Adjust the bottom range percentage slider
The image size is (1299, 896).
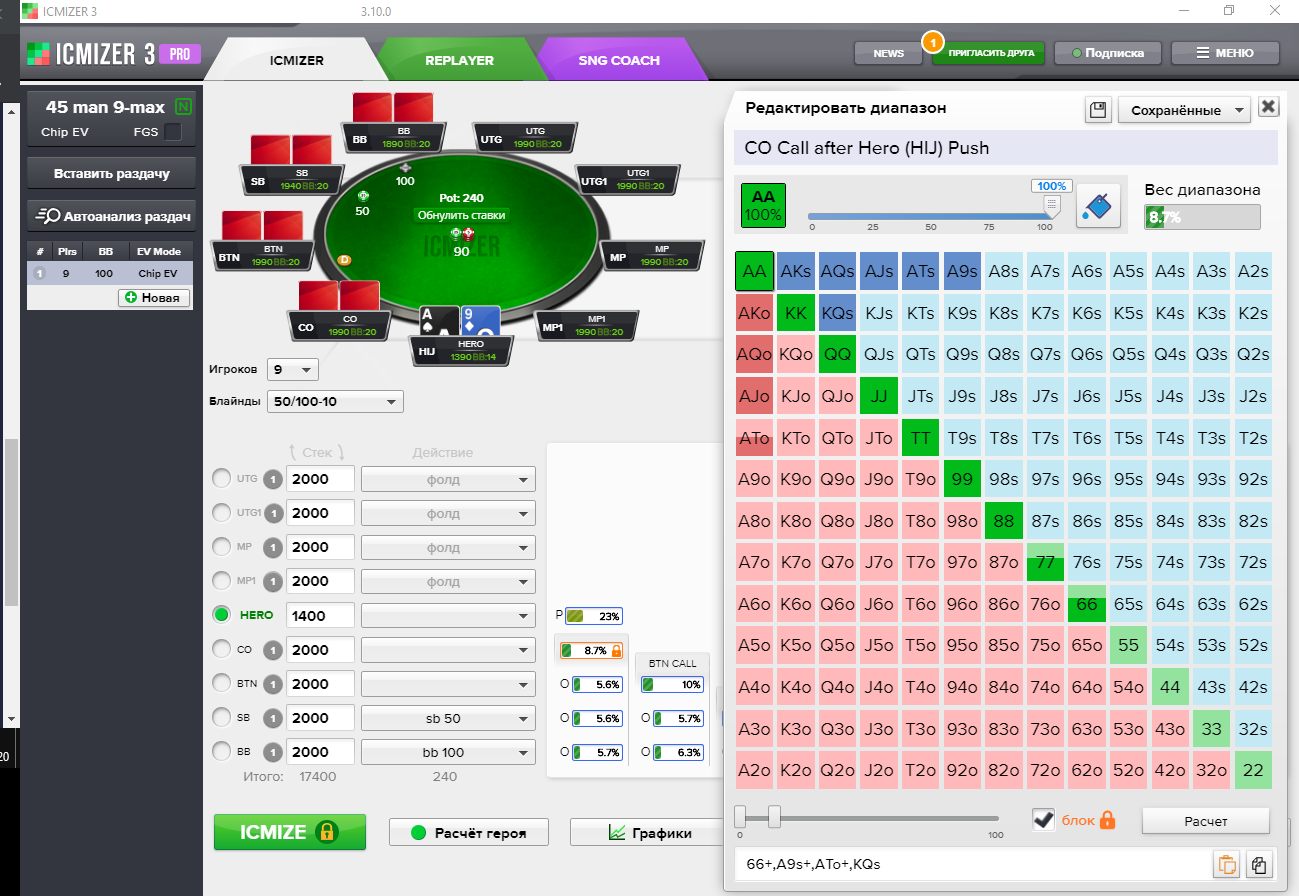[774, 817]
